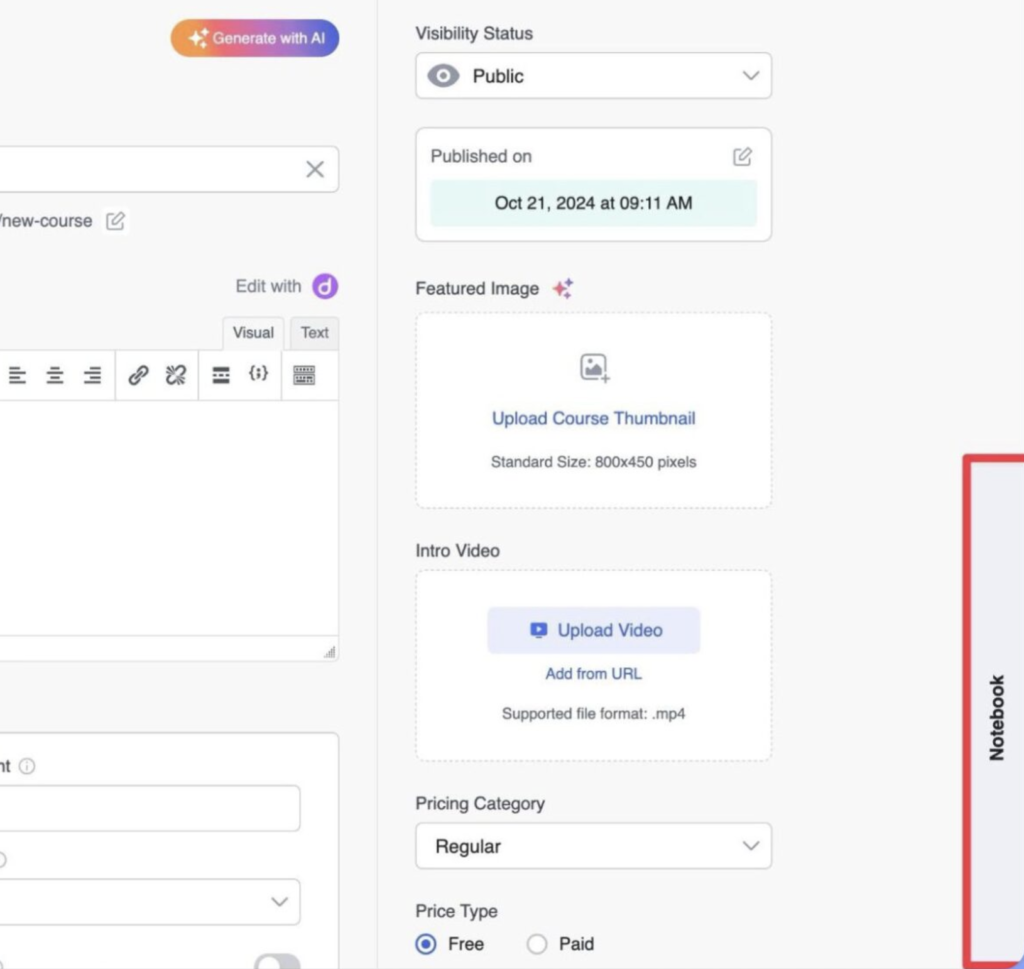Switch to the Visual editor tab
This screenshot has width=1024, height=969.
pyautogui.click(x=253, y=333)
